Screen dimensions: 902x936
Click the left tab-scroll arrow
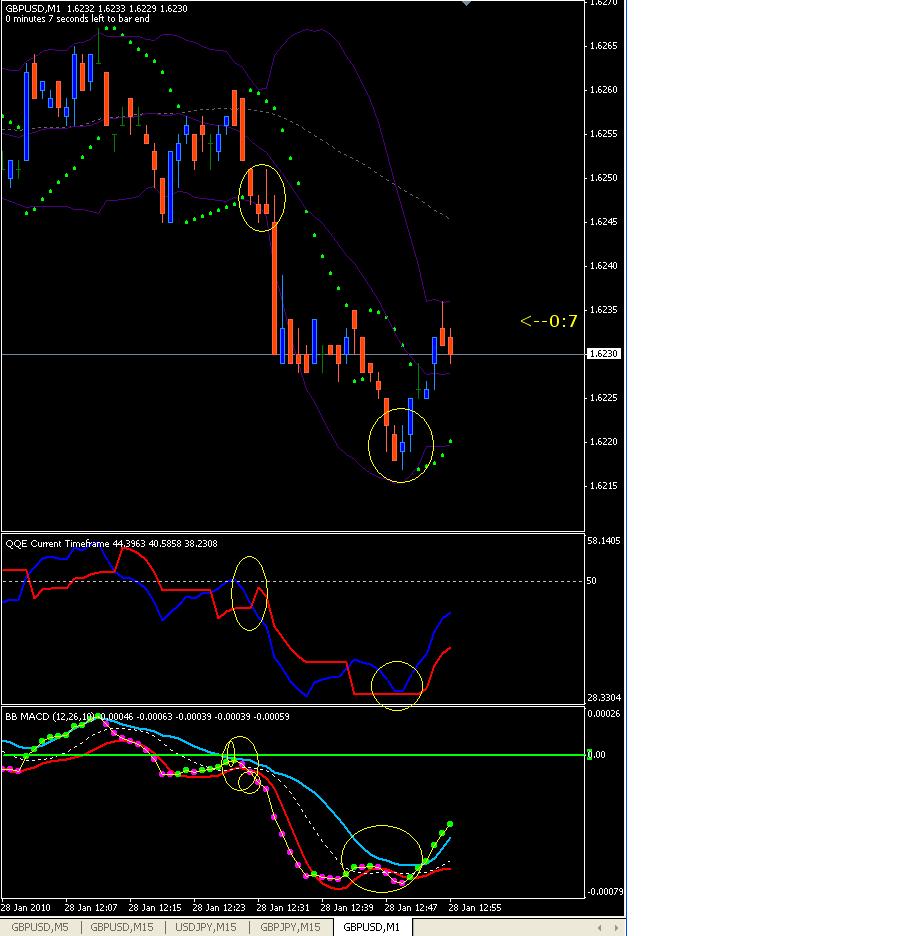[x=599, y=928]
